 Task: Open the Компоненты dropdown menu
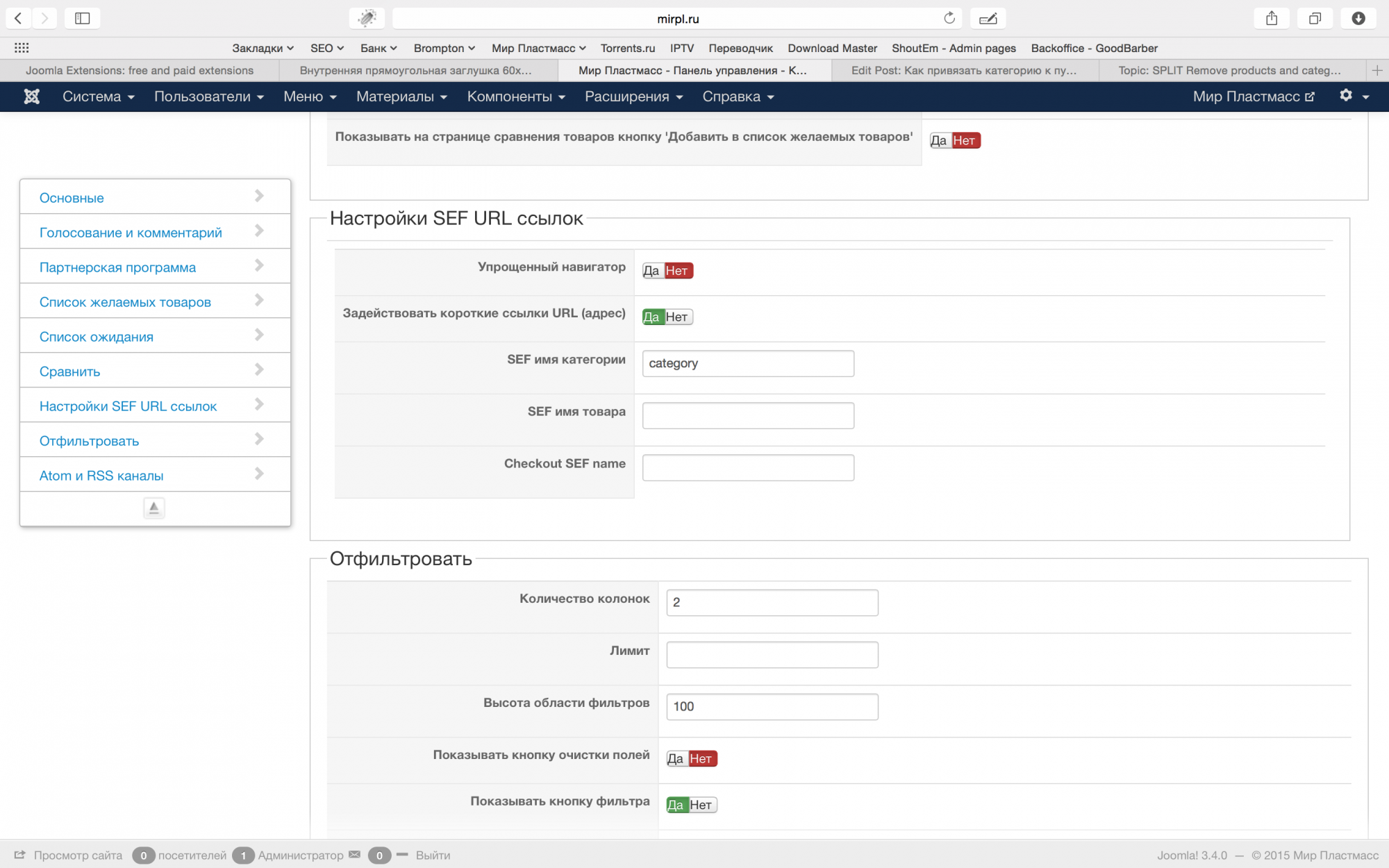point(516,97)
